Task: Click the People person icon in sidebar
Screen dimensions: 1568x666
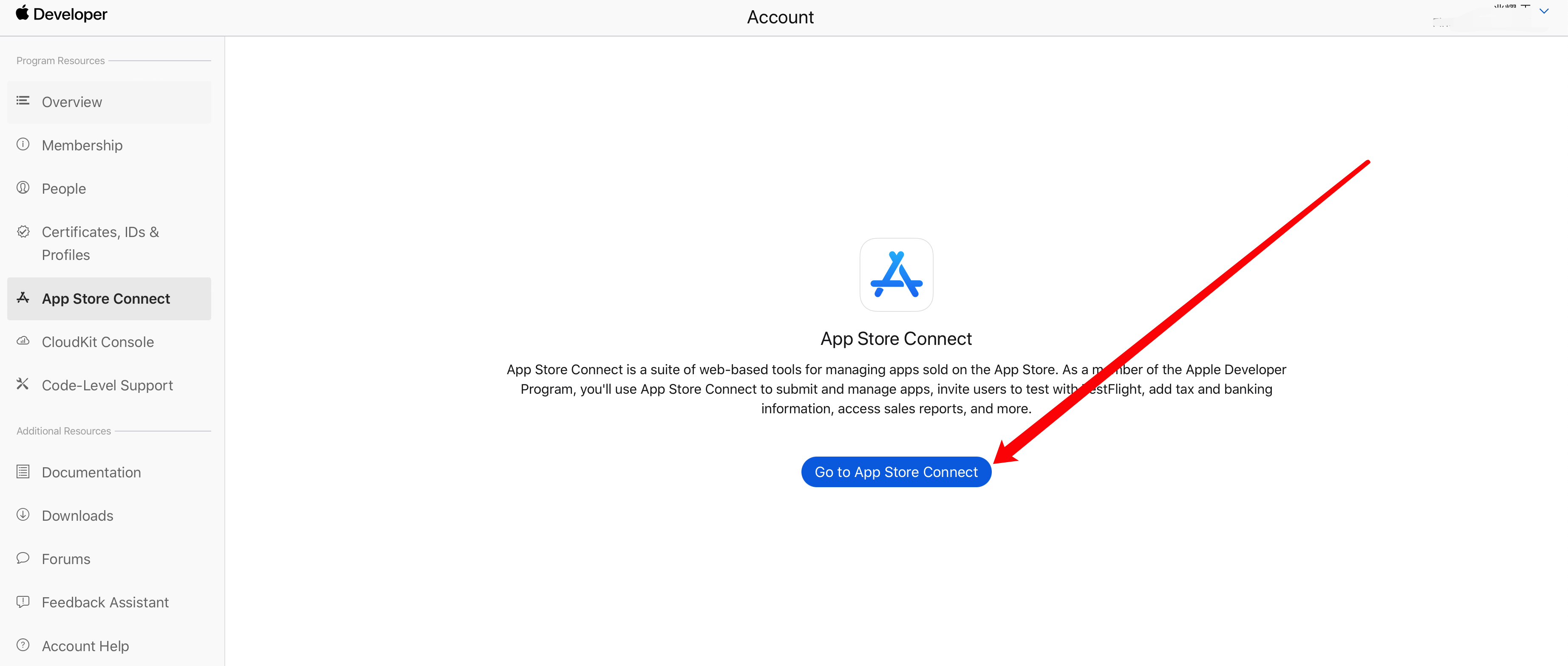Action: coord(23,187)
